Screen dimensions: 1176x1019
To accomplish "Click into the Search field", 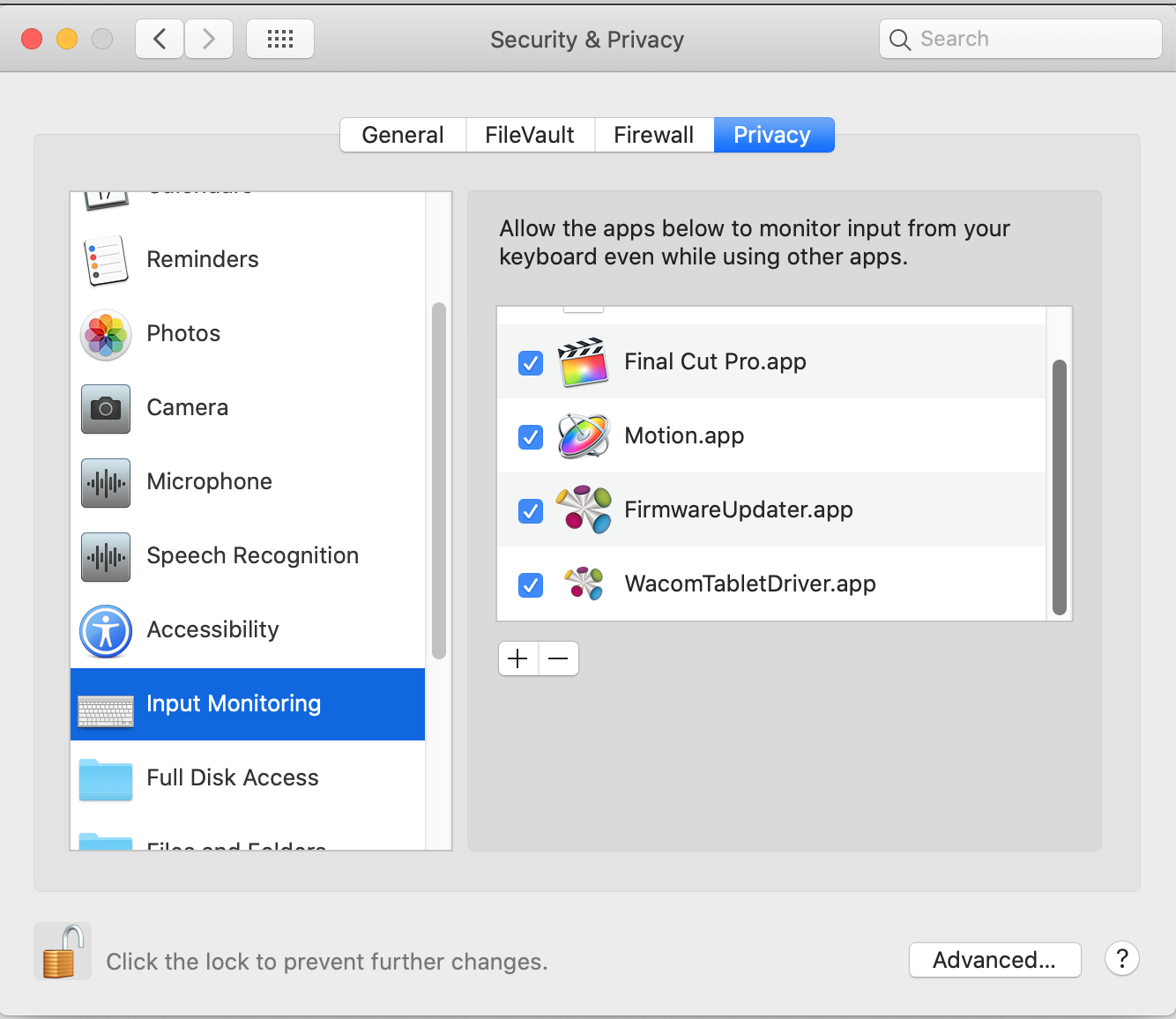I will pyautogui.click(x=1021, y=39).
